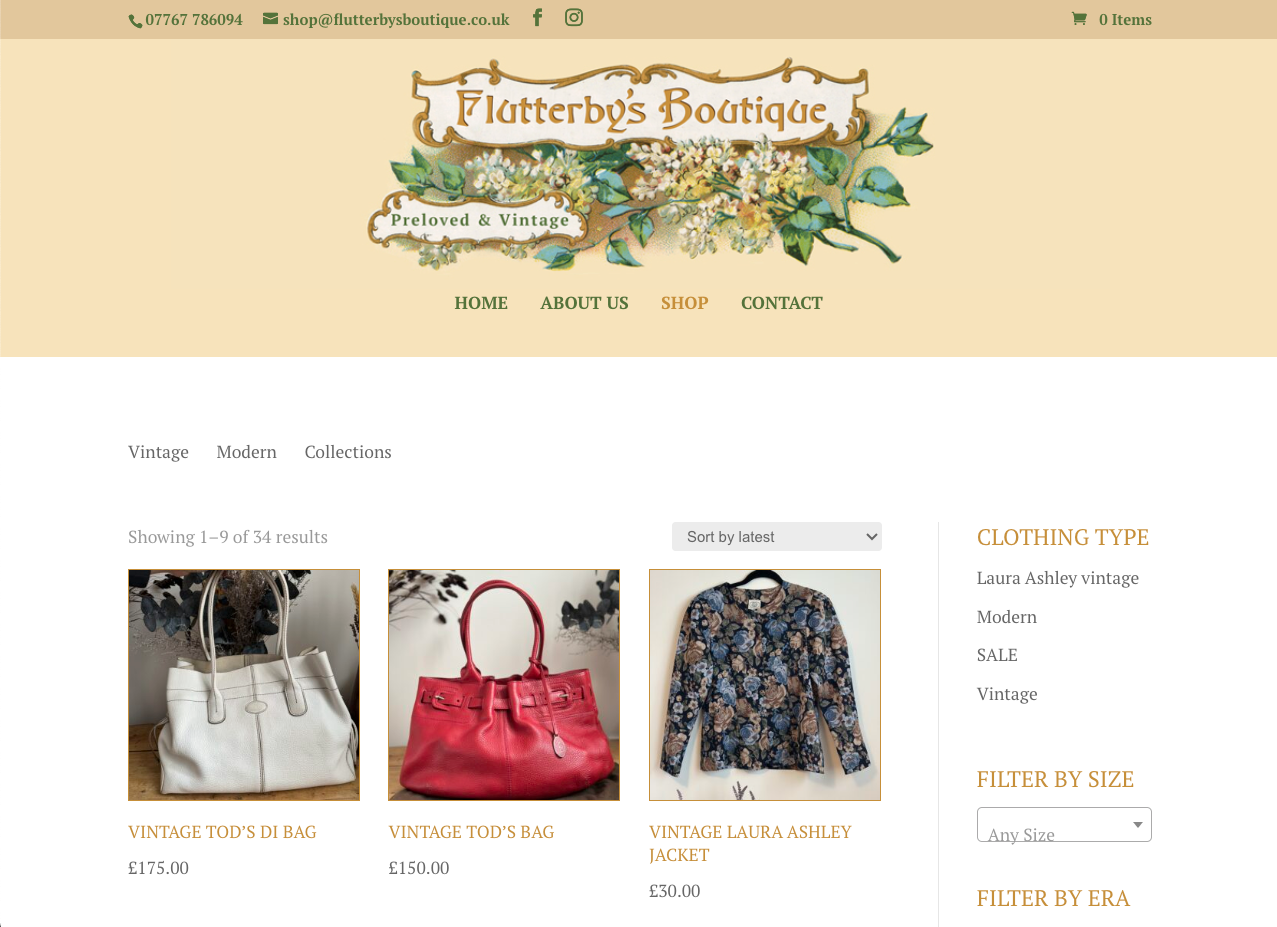
Task: Open the Vintage Tod's Di Bag title
Action: pos(222,832)
